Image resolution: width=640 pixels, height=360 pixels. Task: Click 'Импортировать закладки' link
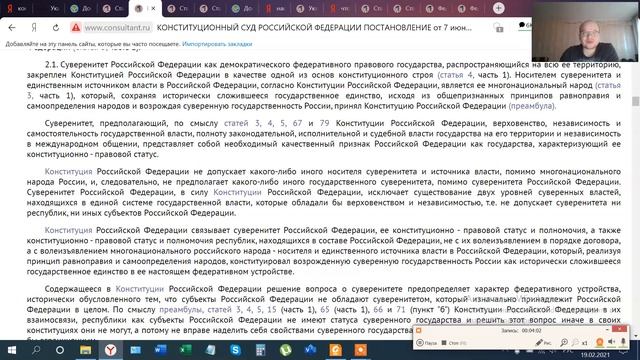pos(217,44)
